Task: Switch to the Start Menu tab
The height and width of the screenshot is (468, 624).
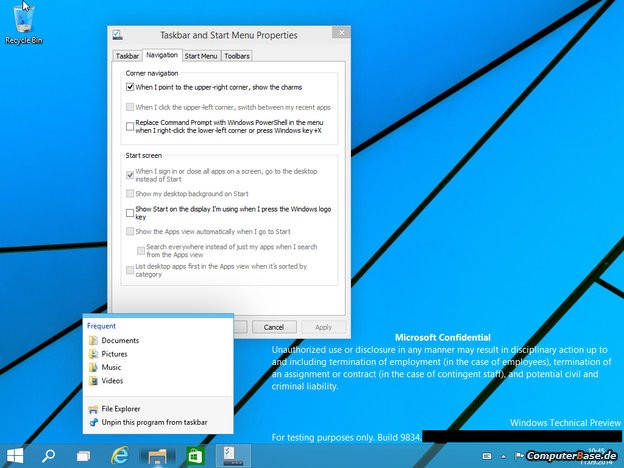Action: click(x=201, y=56)
